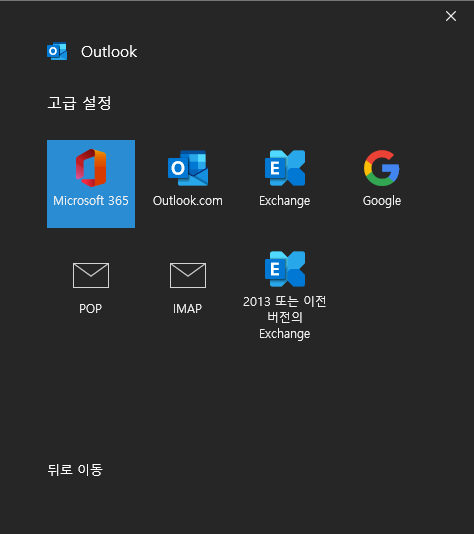Image resolution: width=474 pixels, height=534 pixels.
Task: Choose the POP envelope icon
Action: (x=91, y=275)
